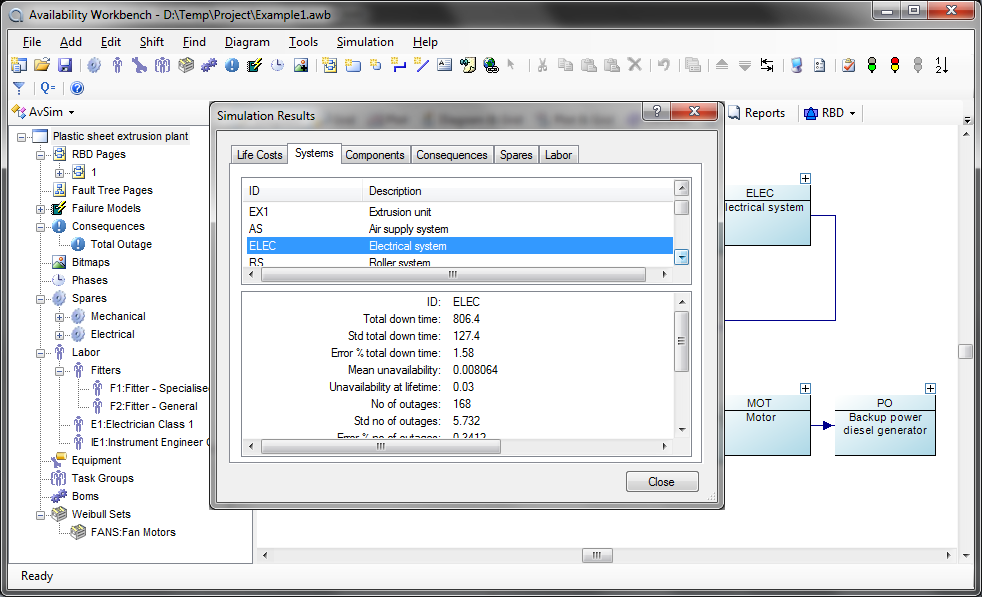Click the Reports button
Screen dimensions: 982x597
756,113
